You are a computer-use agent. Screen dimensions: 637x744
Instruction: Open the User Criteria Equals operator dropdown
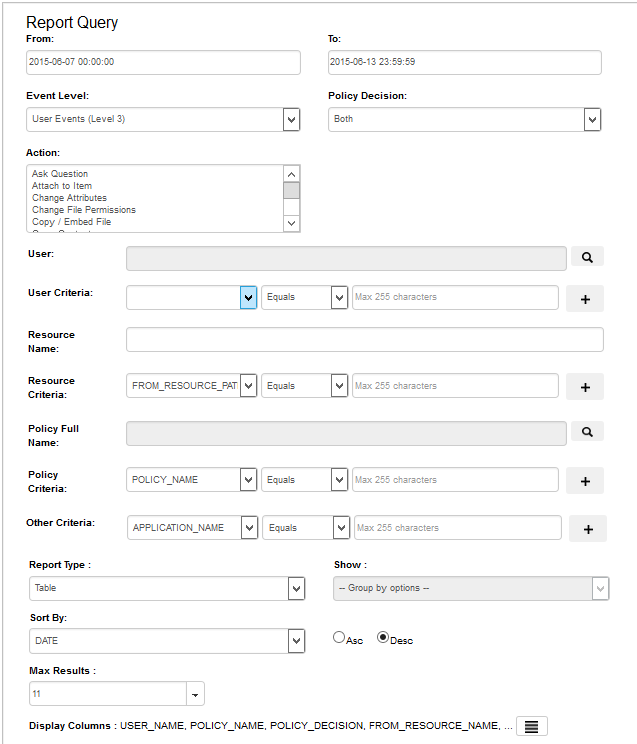[304, 298]
